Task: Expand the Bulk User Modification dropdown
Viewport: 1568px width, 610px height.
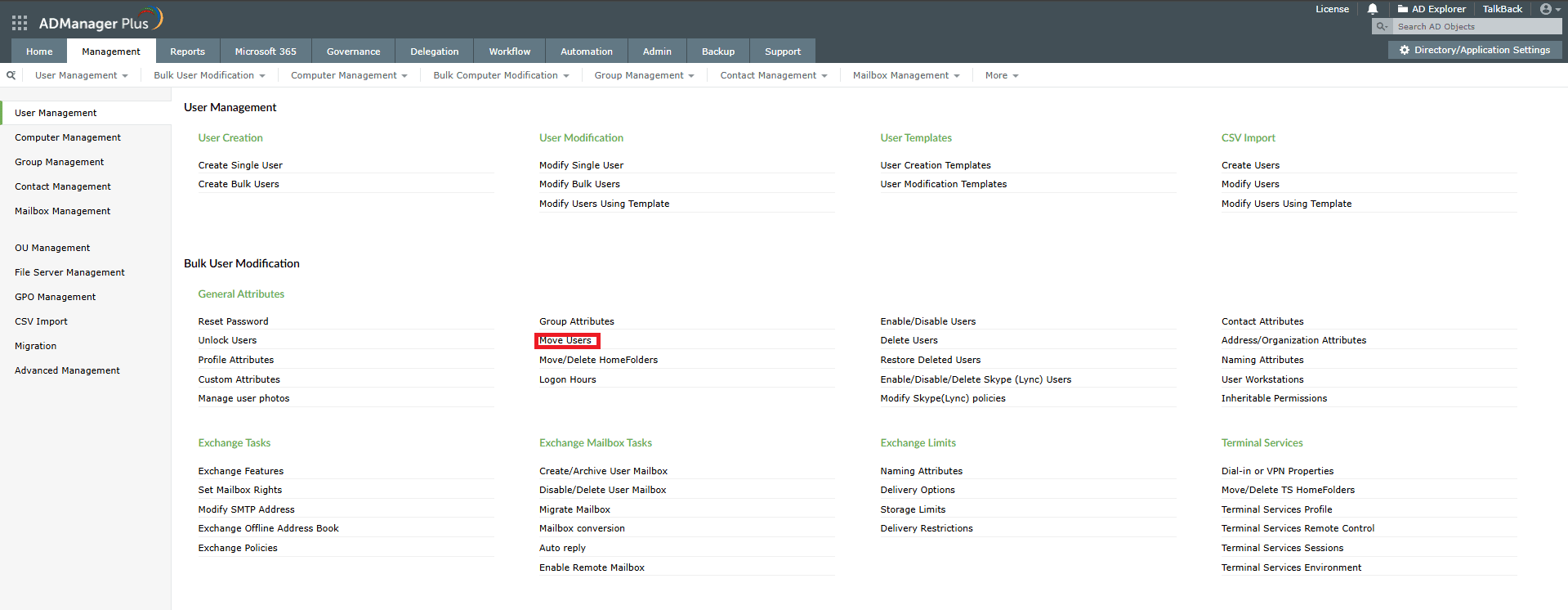Action: (x=209, y=75)
